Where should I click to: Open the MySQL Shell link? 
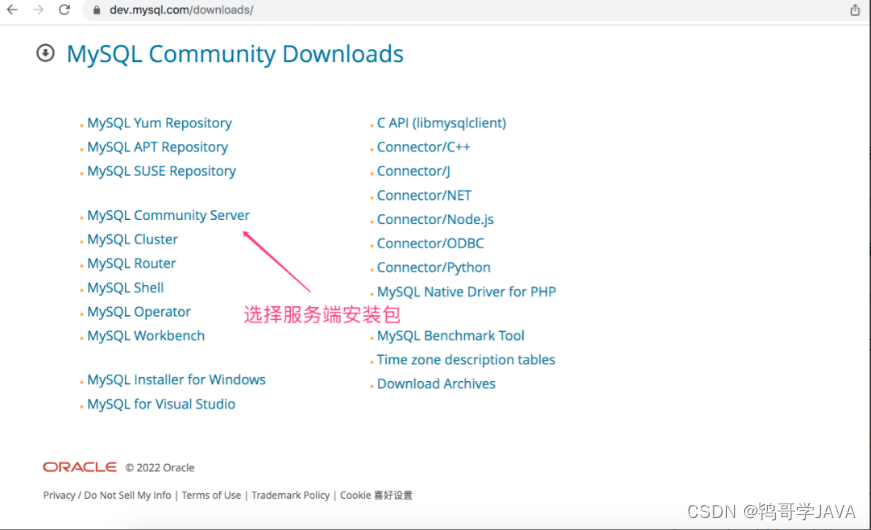point(126,288)
